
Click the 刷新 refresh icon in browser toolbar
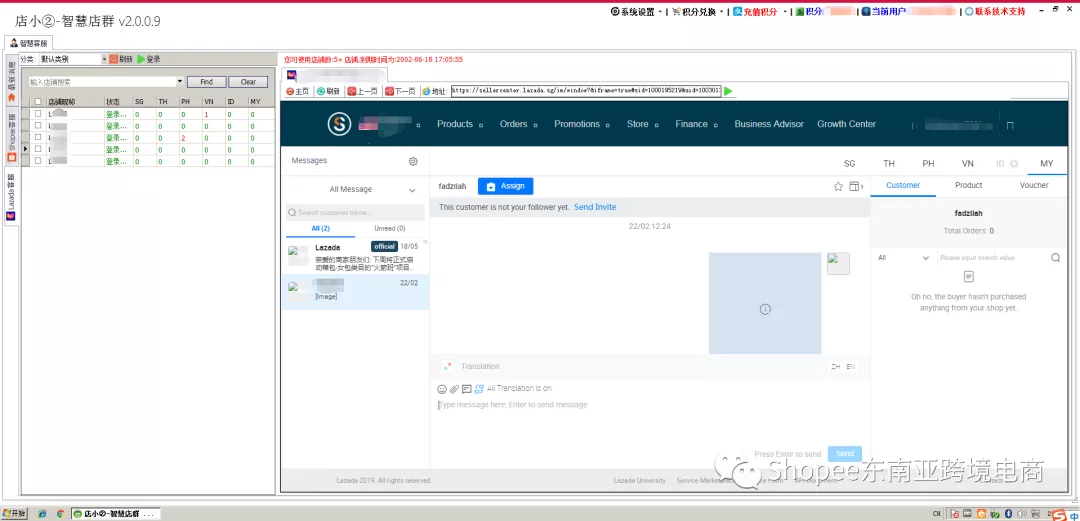click(321, 91)
